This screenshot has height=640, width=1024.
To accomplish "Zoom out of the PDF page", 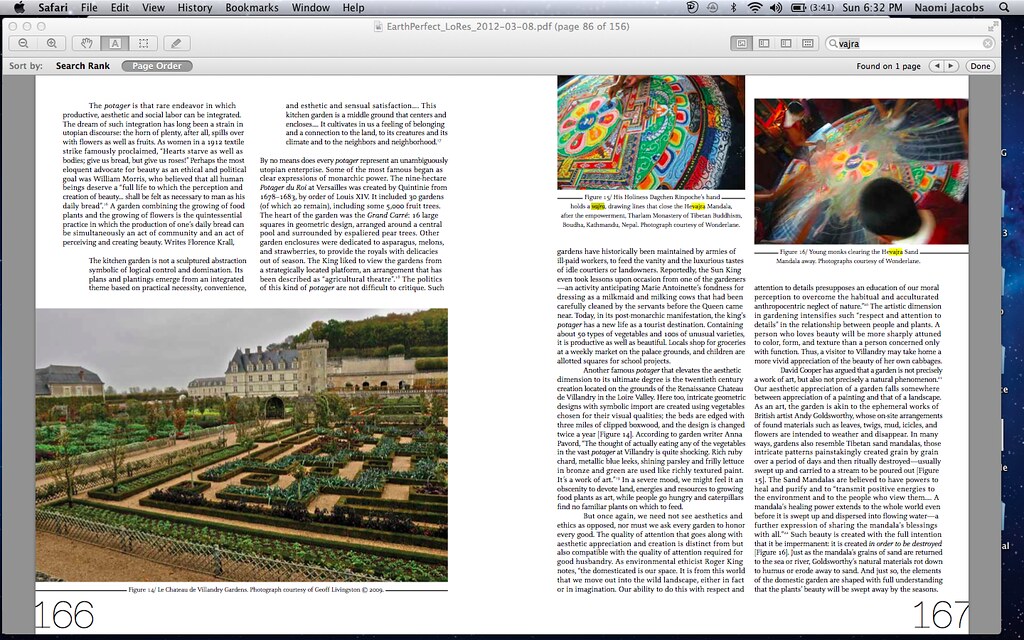I will point(24,44).
